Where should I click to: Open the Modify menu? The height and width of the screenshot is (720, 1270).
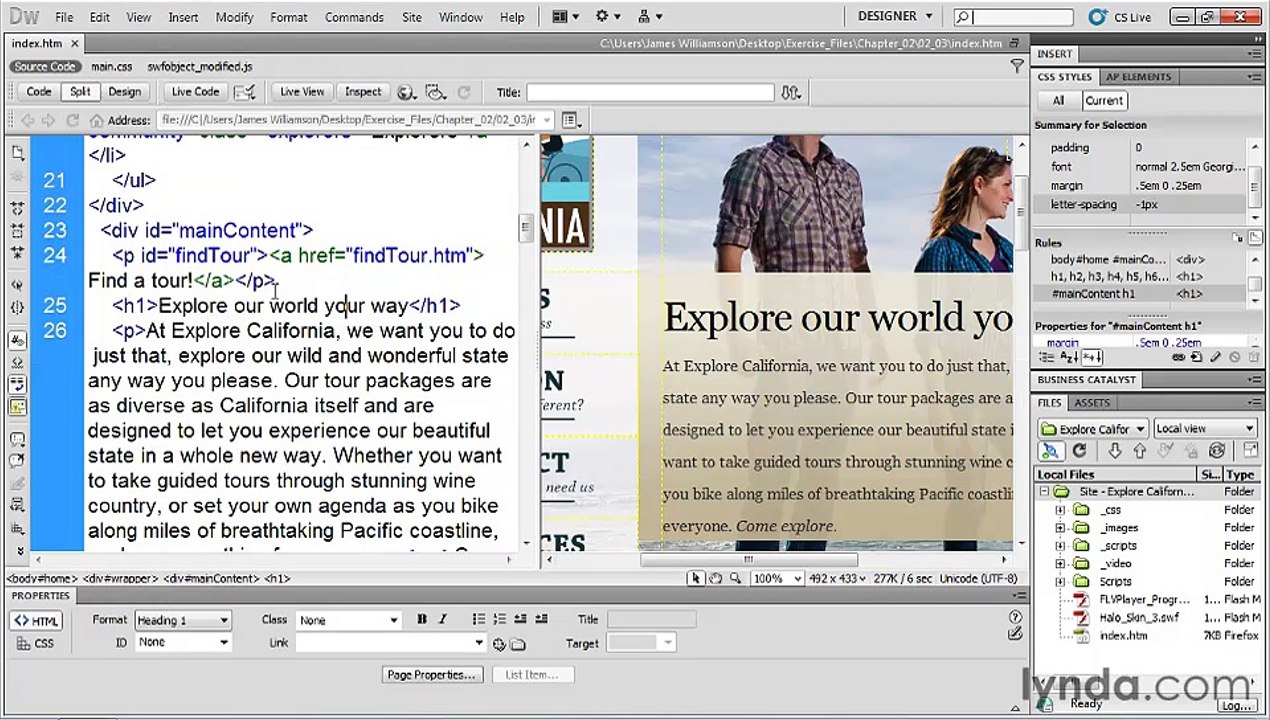[235, 17]
